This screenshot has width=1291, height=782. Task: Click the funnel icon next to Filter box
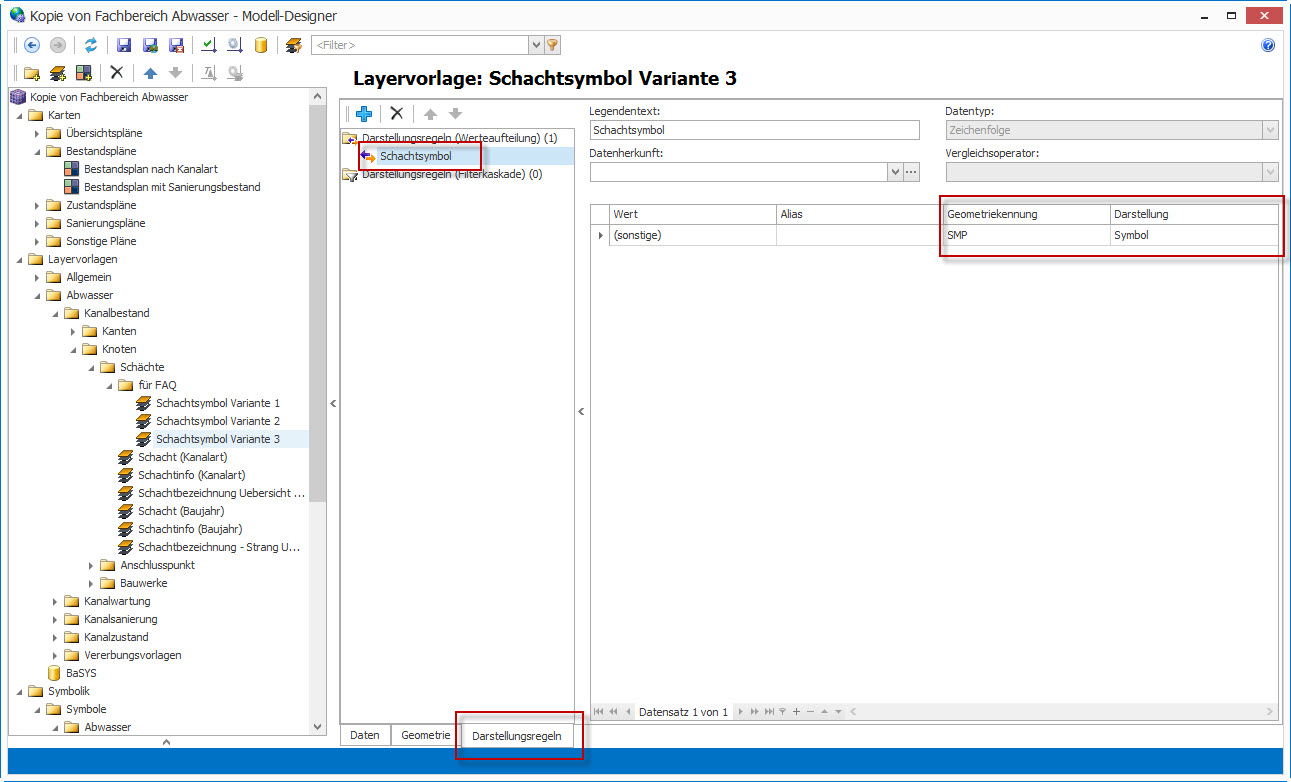click(552, 45)
